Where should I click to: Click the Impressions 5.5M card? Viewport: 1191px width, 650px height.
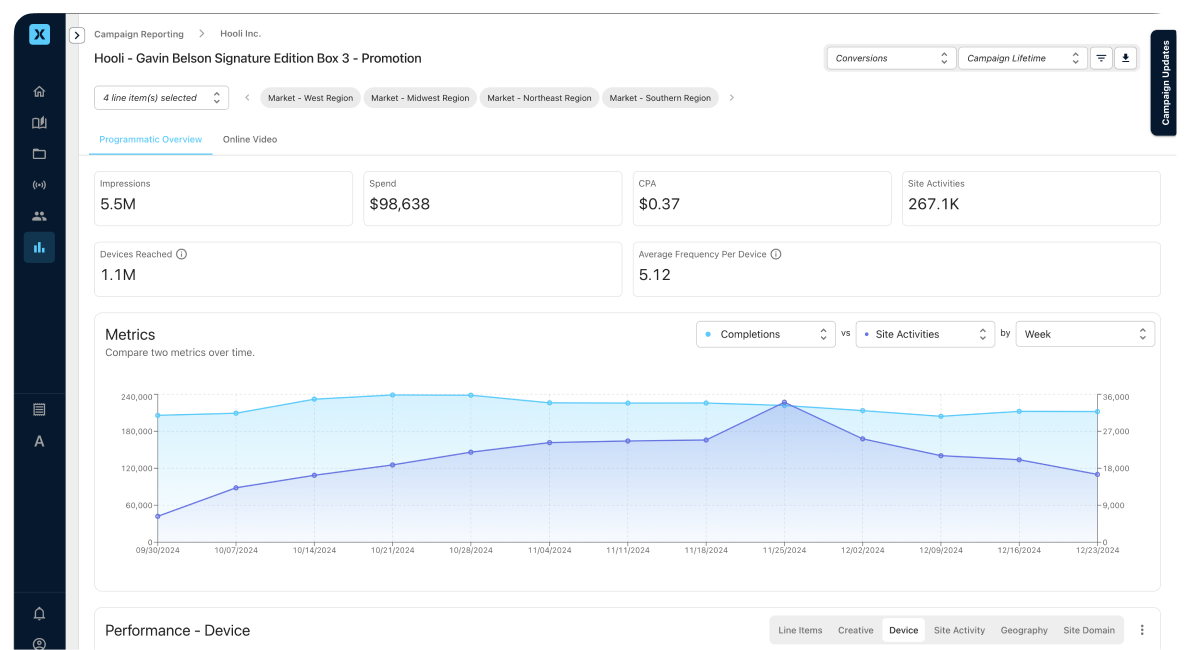pyautogui.click(x=223, y=198)
